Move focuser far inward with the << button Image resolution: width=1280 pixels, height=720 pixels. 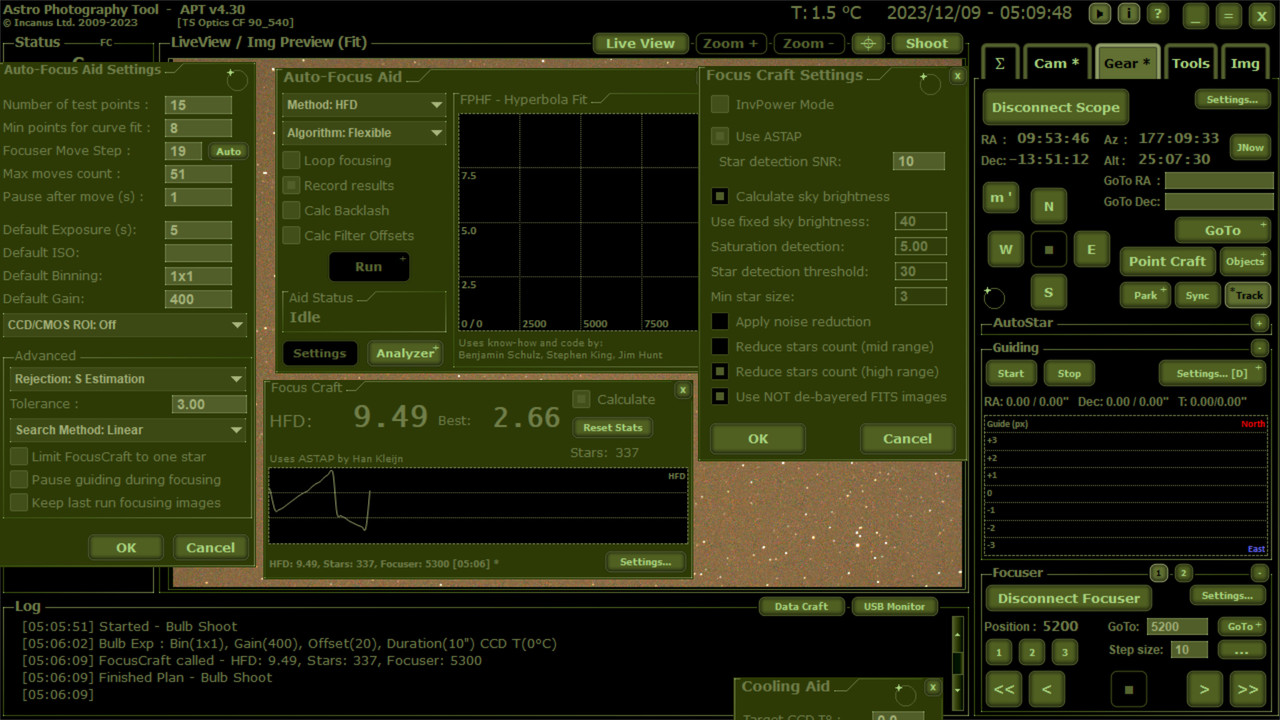[1004, 689]
